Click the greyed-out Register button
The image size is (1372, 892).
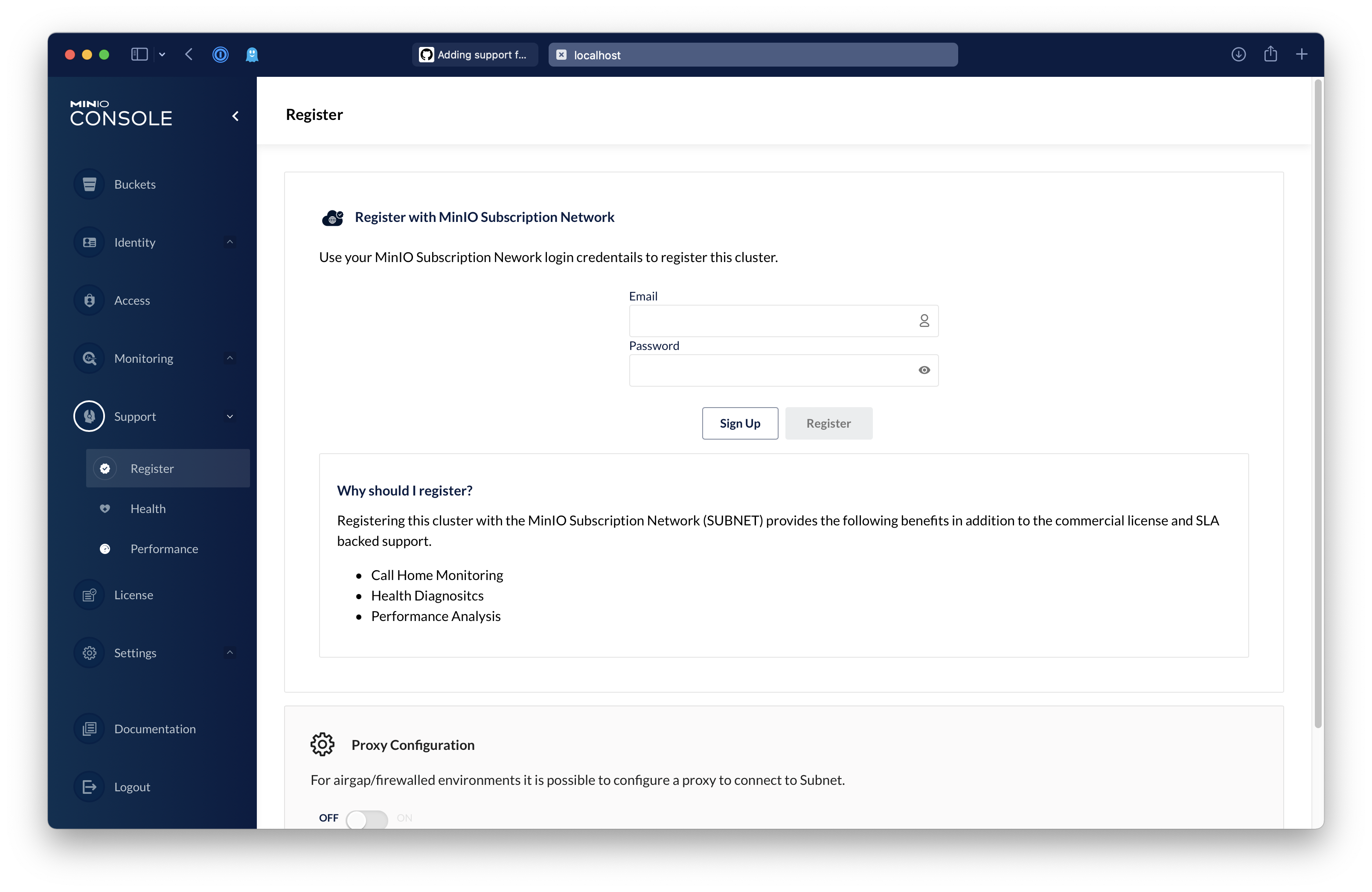[828, 423]
